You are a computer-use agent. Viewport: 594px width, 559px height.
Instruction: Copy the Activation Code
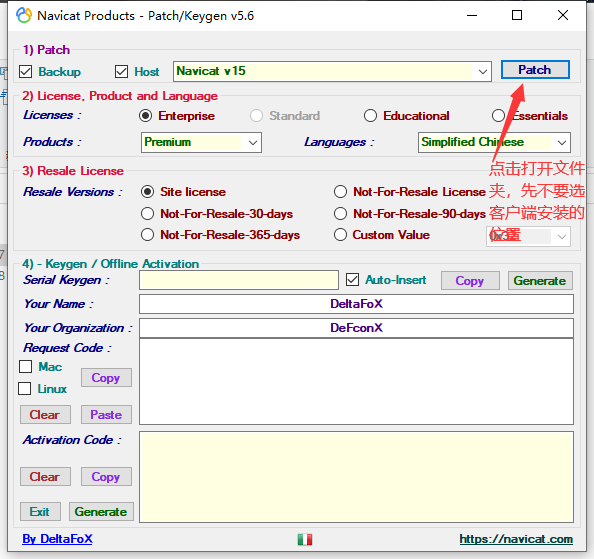pyautogui.click(x=106, y=476)
